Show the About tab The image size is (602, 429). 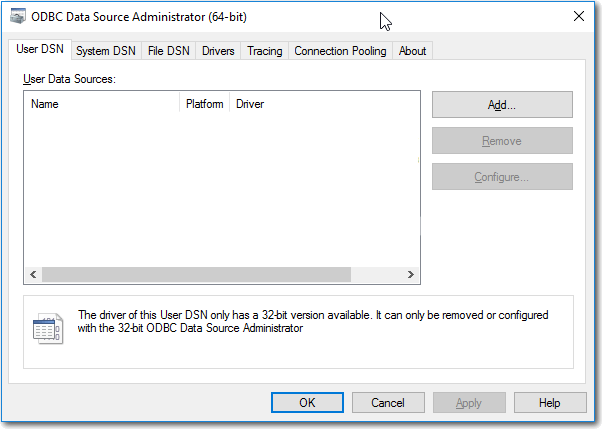click(412, 51)
